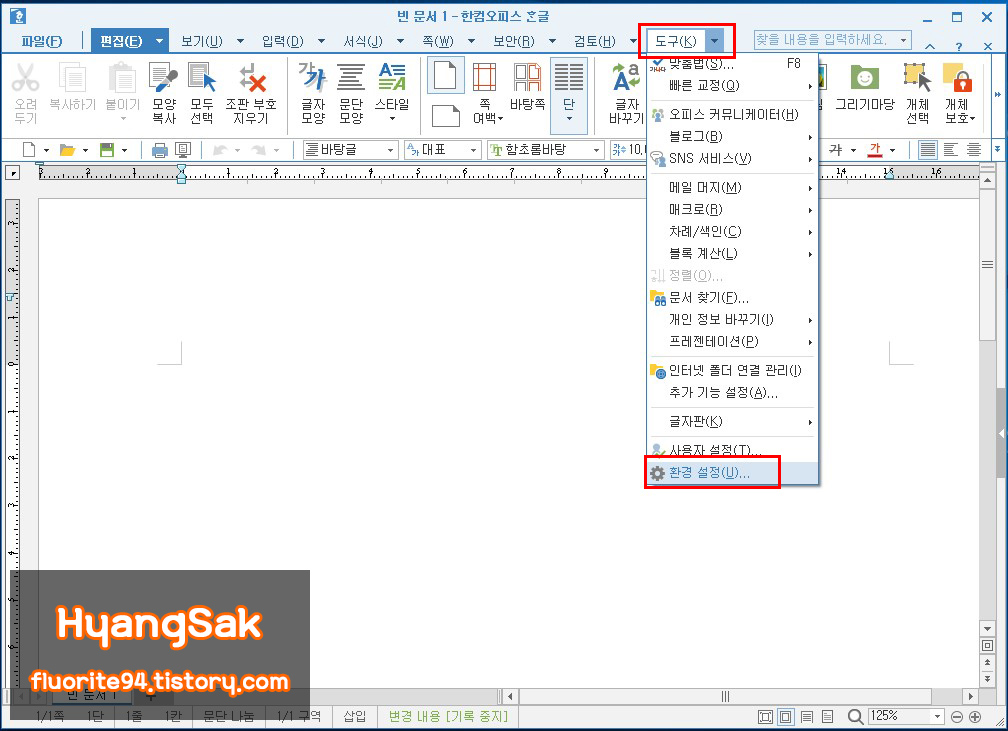
Task: Click the red font color 가 swatch
Action: pyautogui.click(x=875, y=150)
